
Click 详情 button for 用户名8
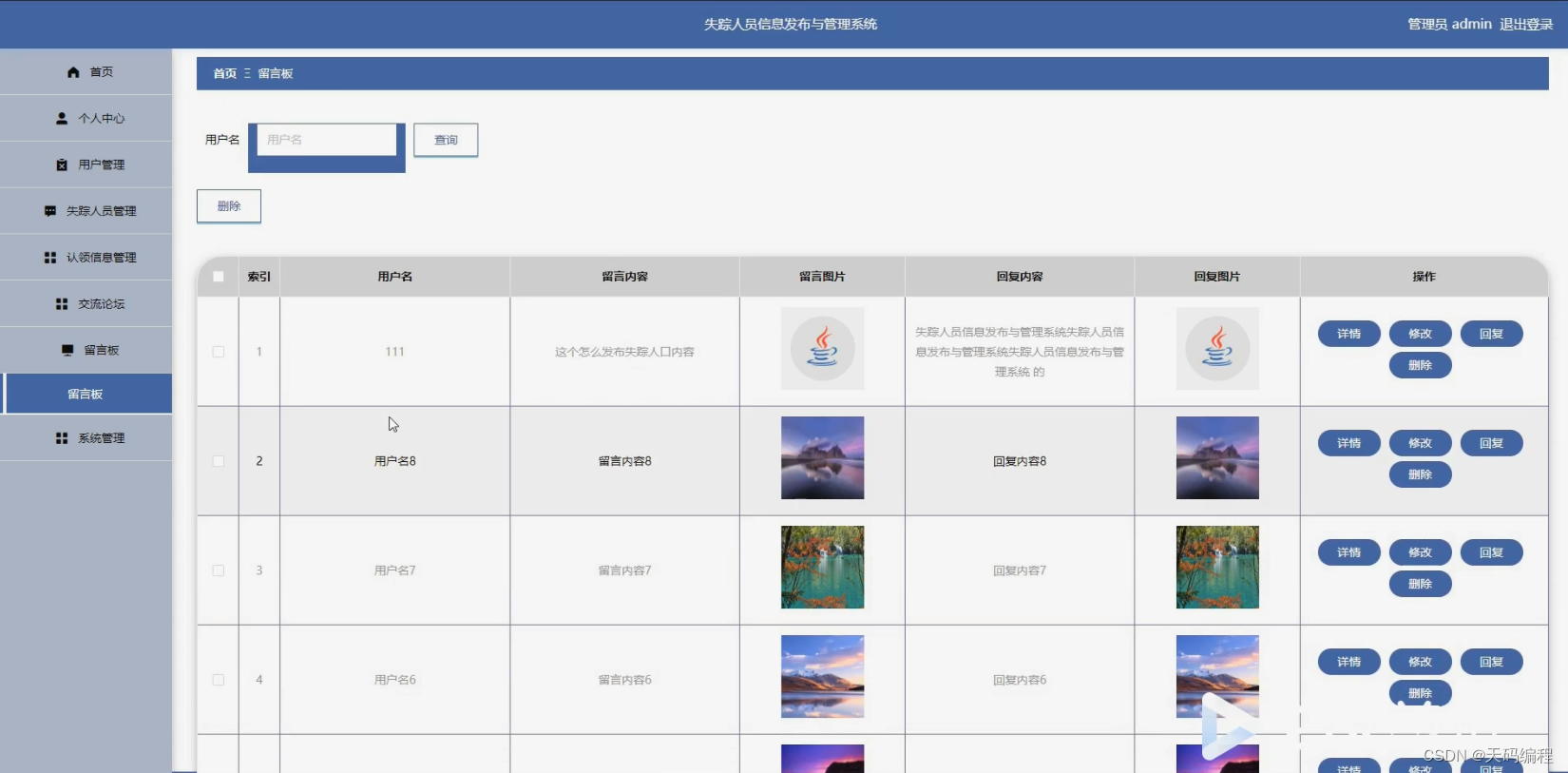pos(1349,443)
